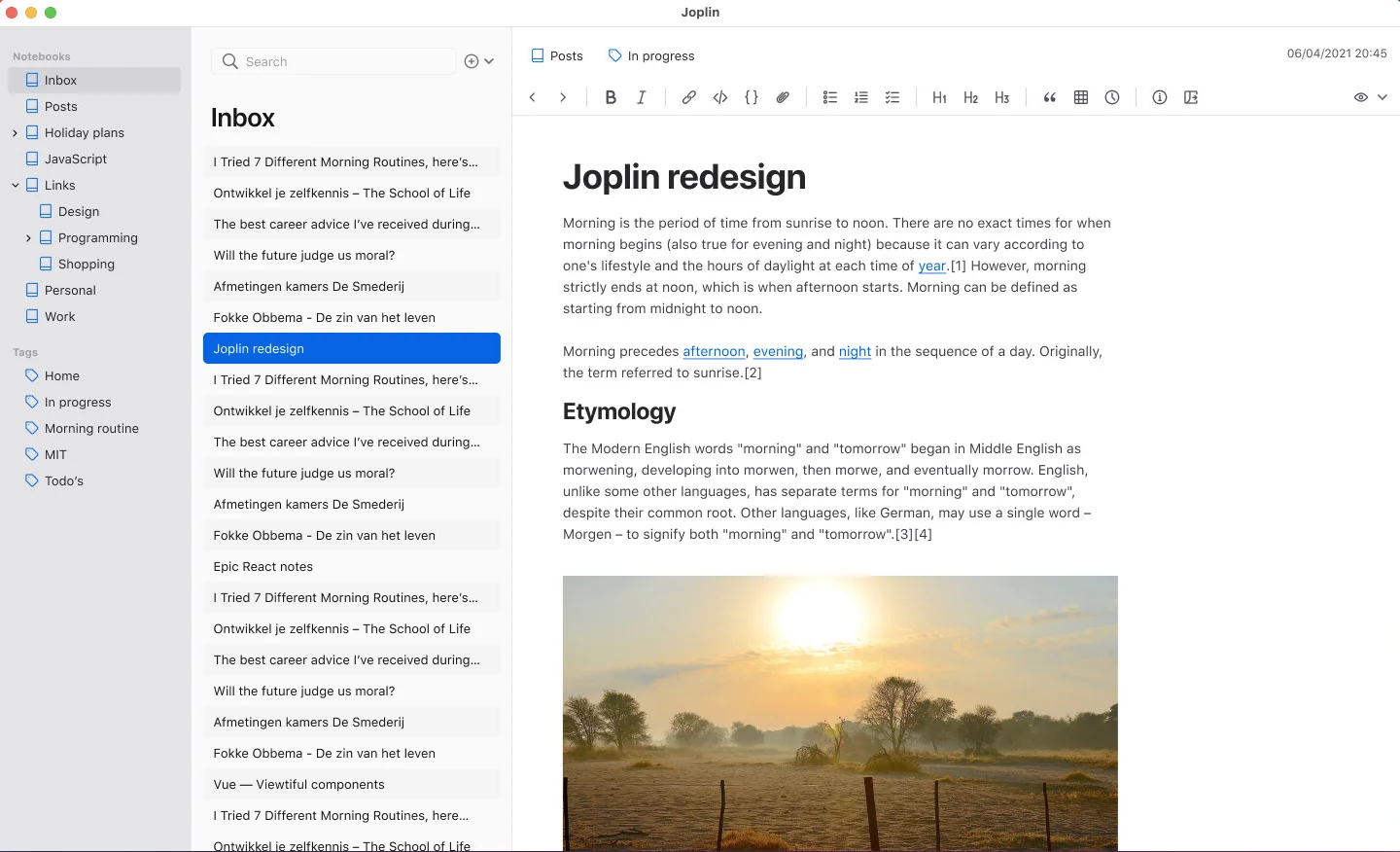Select the Joplin redesign note in list
This screenshot has height=852, width=1400.
click(352, 348)
